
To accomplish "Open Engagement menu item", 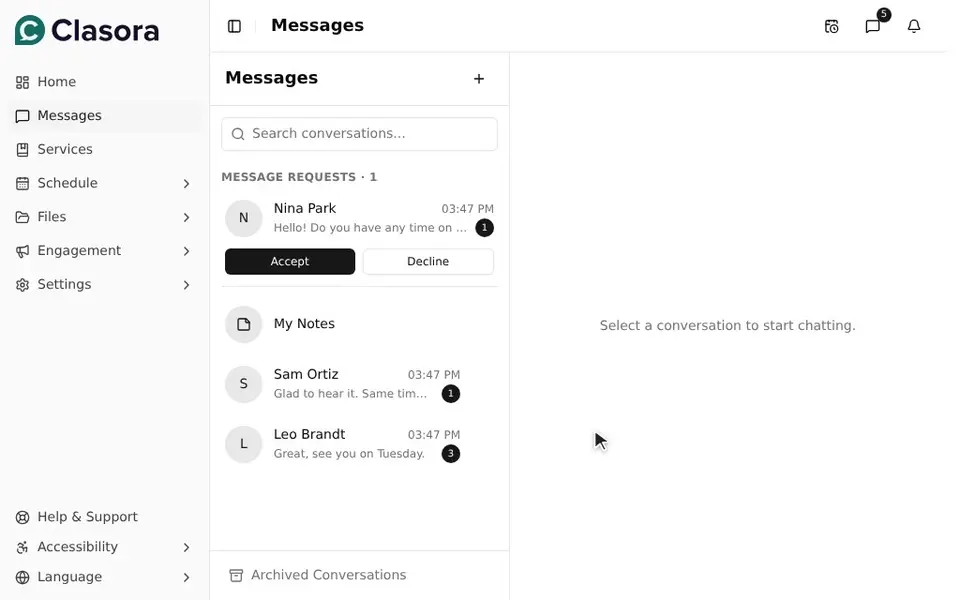I will coord(104,251).
